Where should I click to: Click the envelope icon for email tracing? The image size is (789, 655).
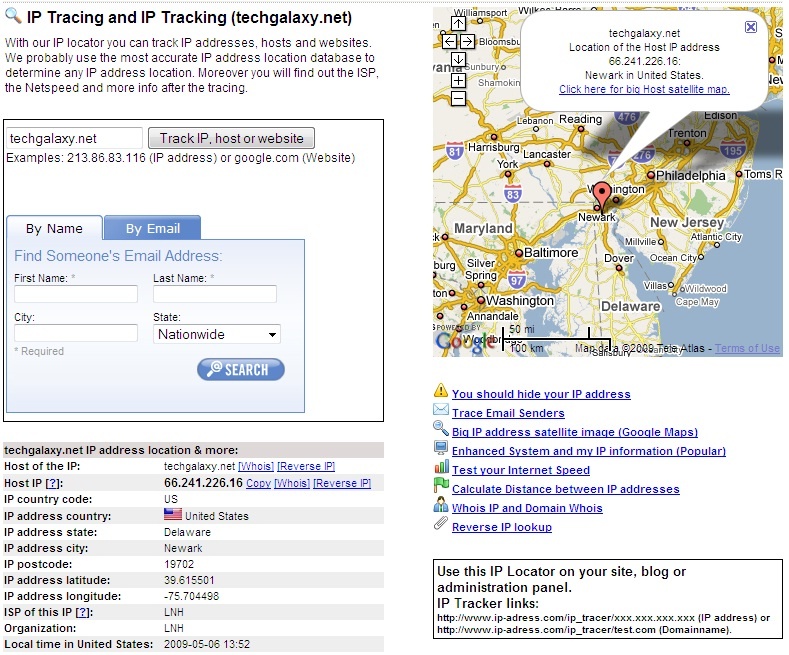pos(441,410)
